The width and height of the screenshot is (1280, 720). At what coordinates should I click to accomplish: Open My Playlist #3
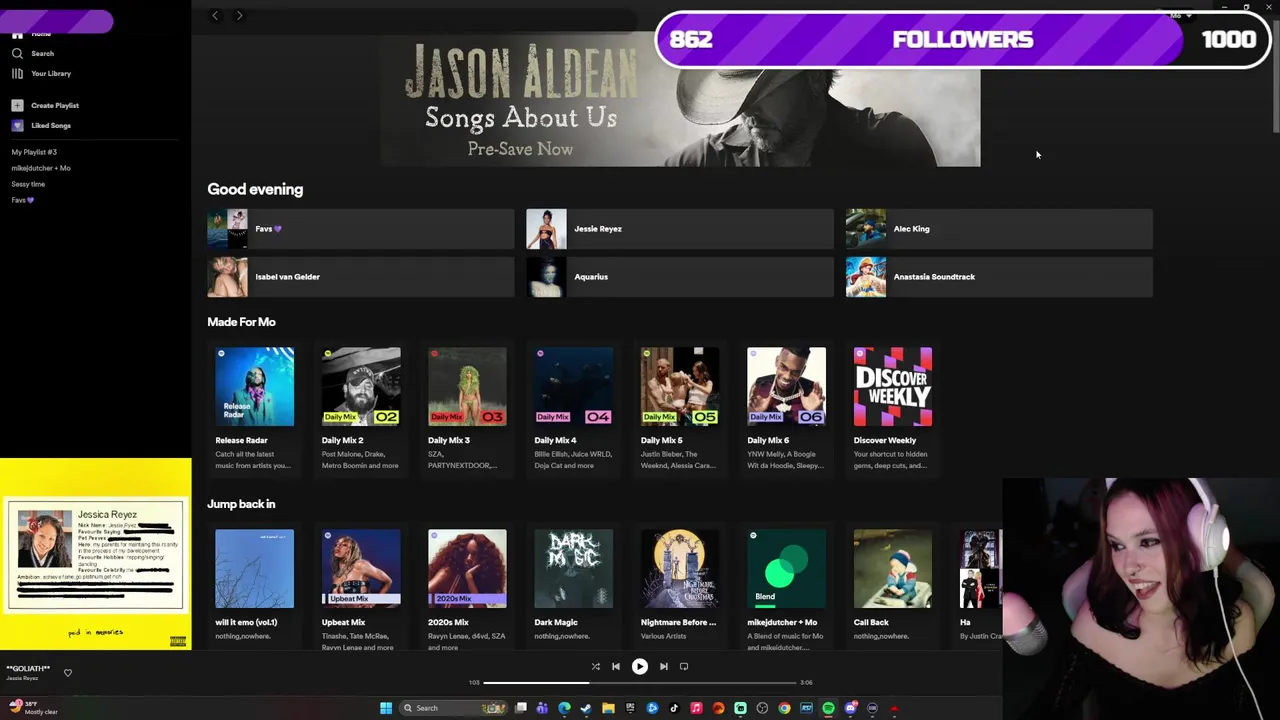click(x=34, y=152)
